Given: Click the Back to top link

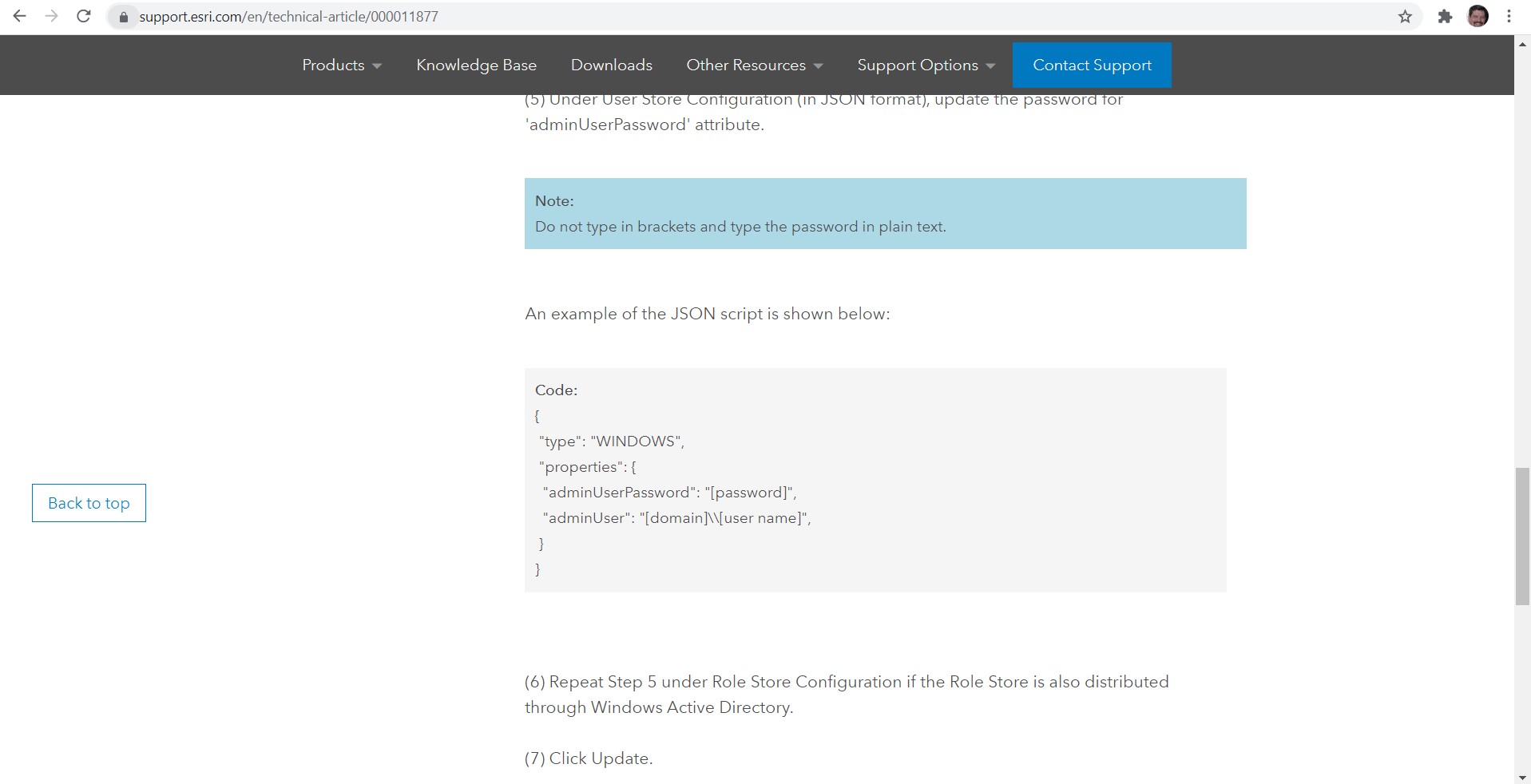Looking at the screenshot, I should [88, 503].
